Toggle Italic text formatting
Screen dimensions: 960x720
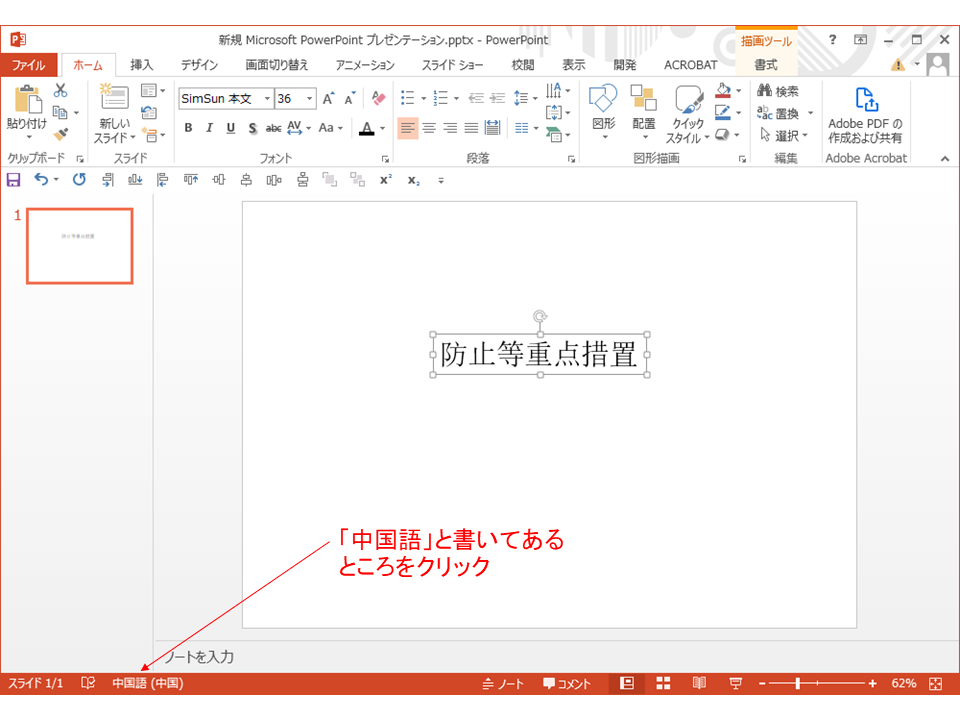point(209,128)
